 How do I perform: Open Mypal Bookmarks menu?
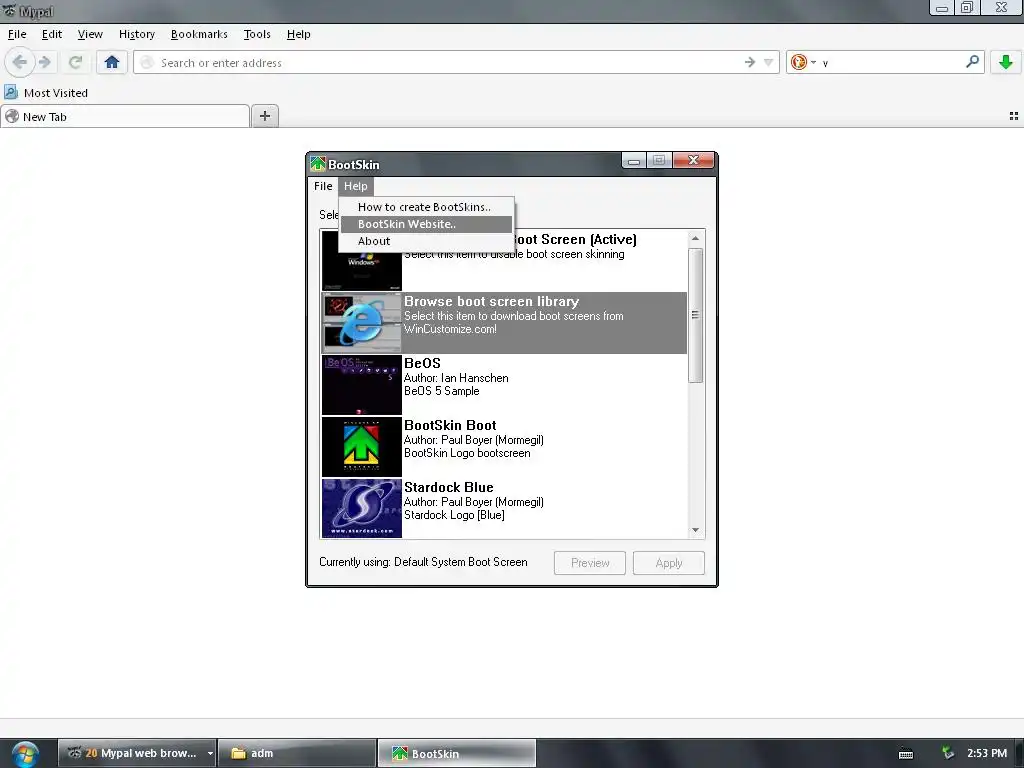(x=199, y=34)
